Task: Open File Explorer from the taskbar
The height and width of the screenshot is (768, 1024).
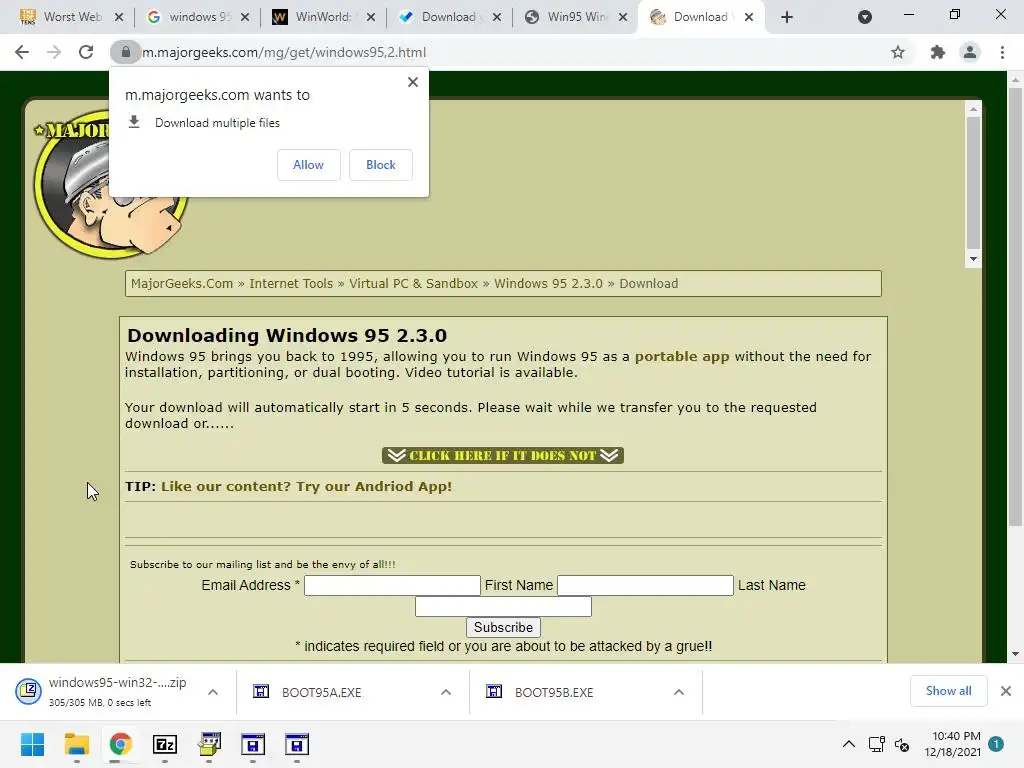Action: click(x=76, y=744)
